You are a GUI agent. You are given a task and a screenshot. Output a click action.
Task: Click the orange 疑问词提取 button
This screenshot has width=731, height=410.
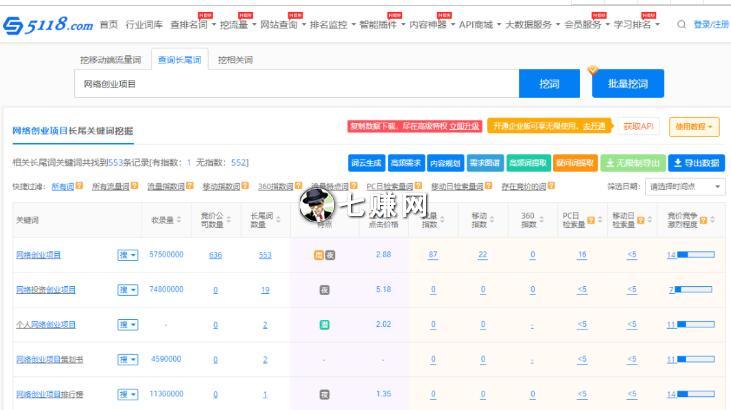click(575, 163)
